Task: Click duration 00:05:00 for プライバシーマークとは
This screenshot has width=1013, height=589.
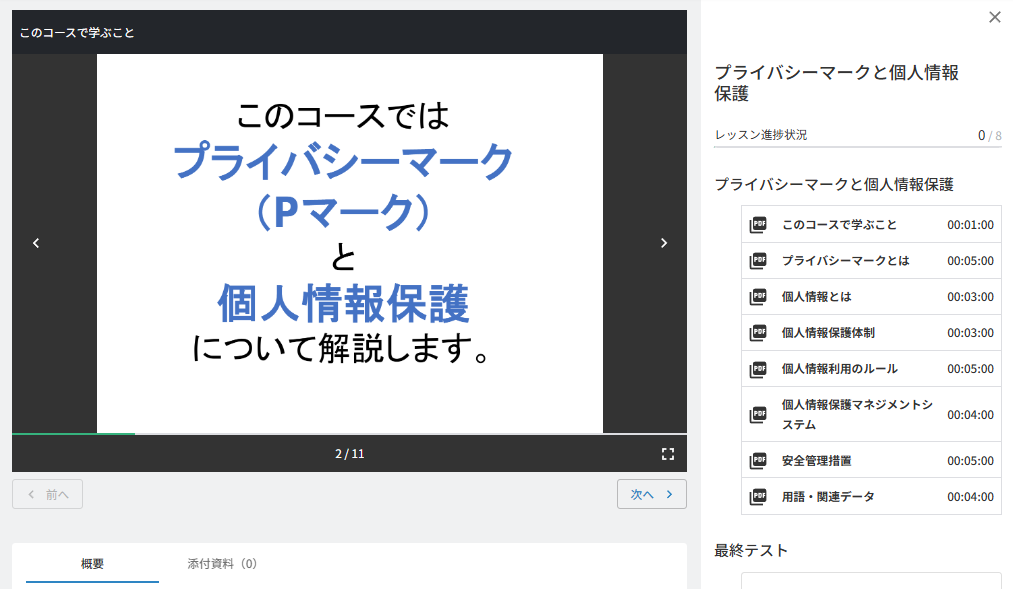Action: pyautogui.click(x=970, y=261)
